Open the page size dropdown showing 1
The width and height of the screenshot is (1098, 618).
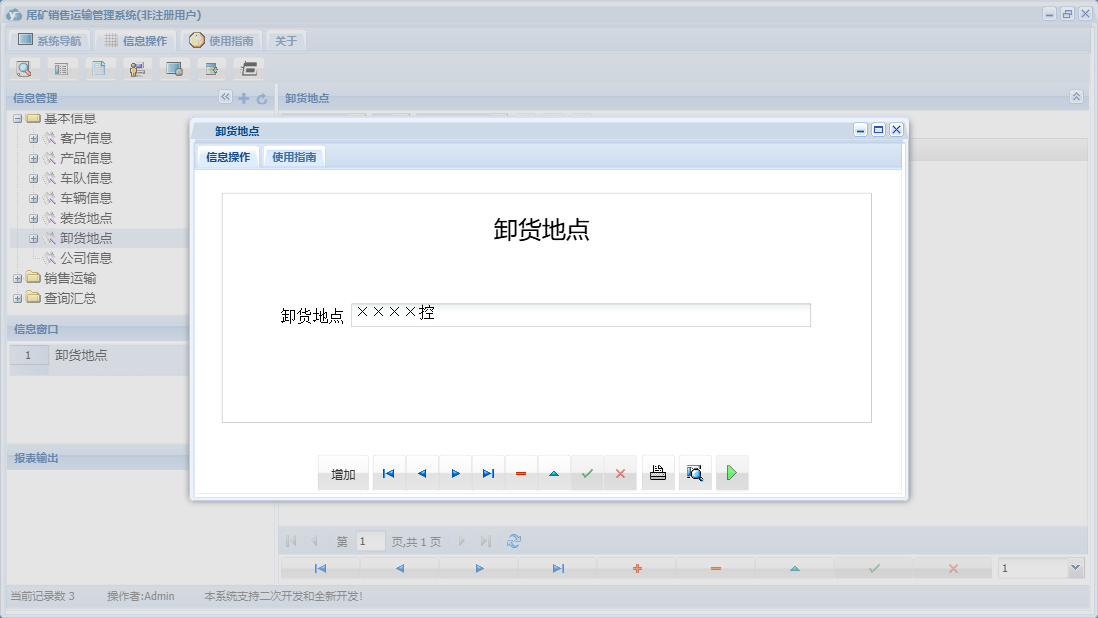[x=1040, y=567]
